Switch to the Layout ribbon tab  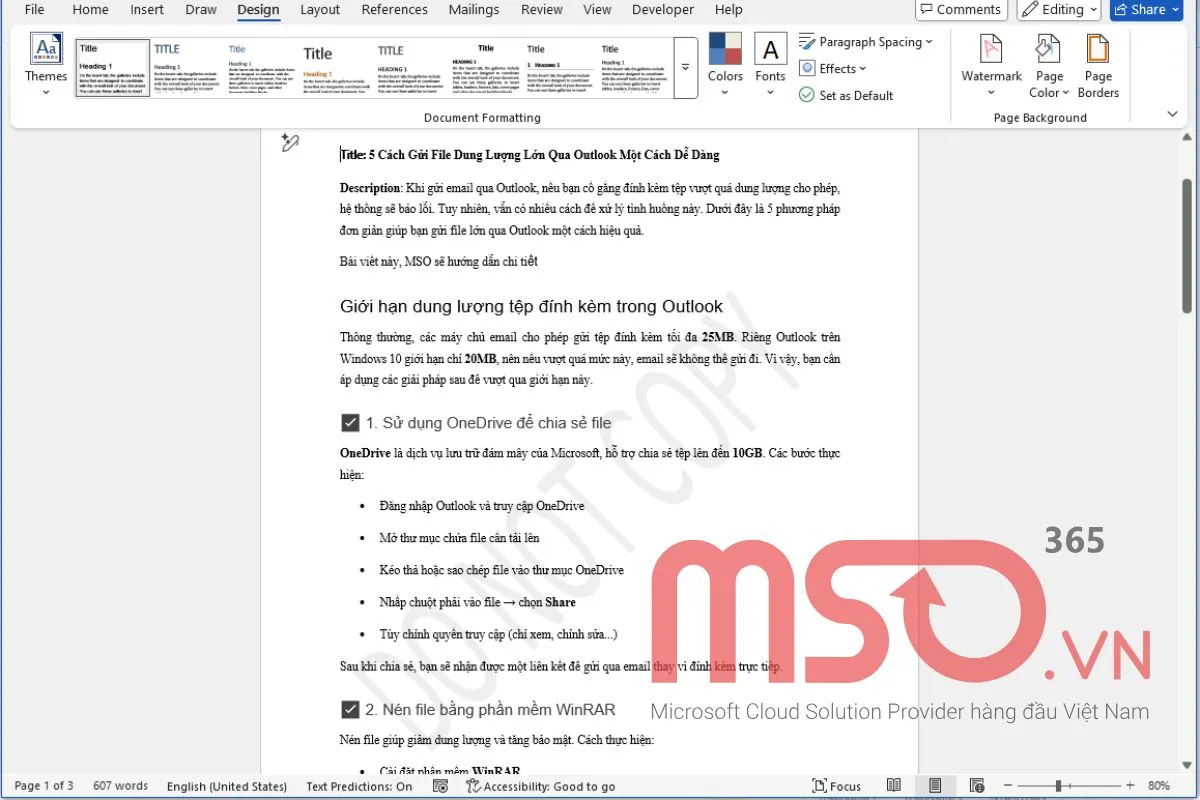(x=319, y=9)
